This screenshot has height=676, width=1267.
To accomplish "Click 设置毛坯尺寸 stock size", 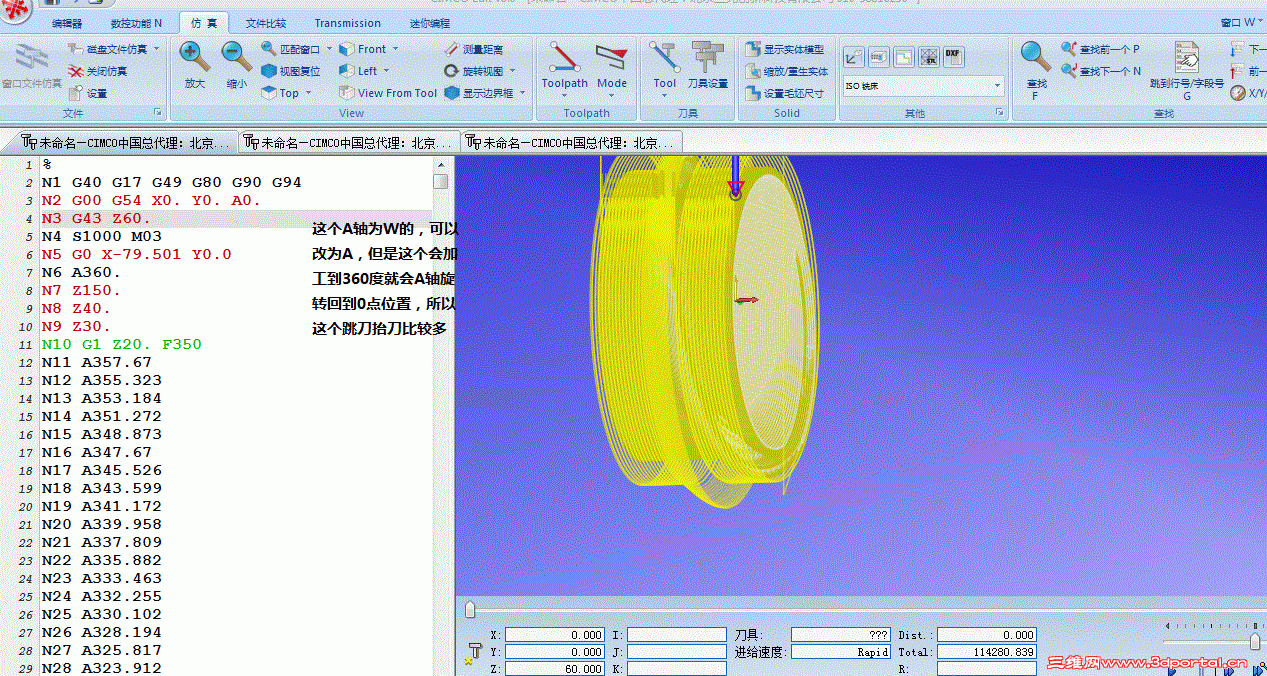I will [786, 93].
